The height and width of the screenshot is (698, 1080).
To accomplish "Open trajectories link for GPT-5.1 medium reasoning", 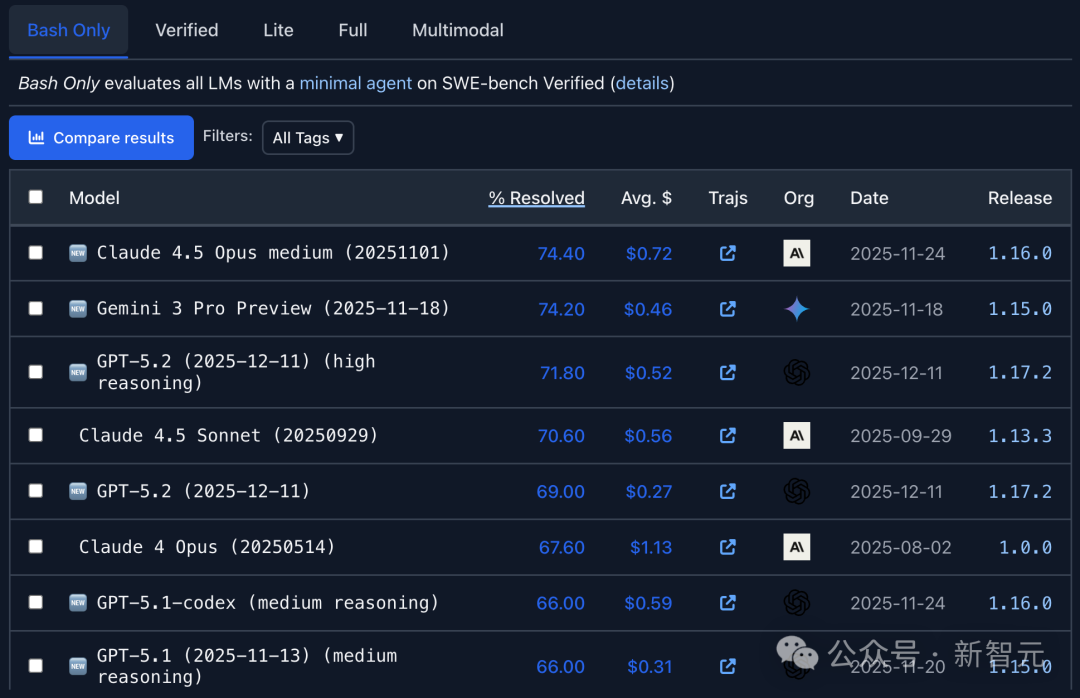I will (x=727, y=666).
